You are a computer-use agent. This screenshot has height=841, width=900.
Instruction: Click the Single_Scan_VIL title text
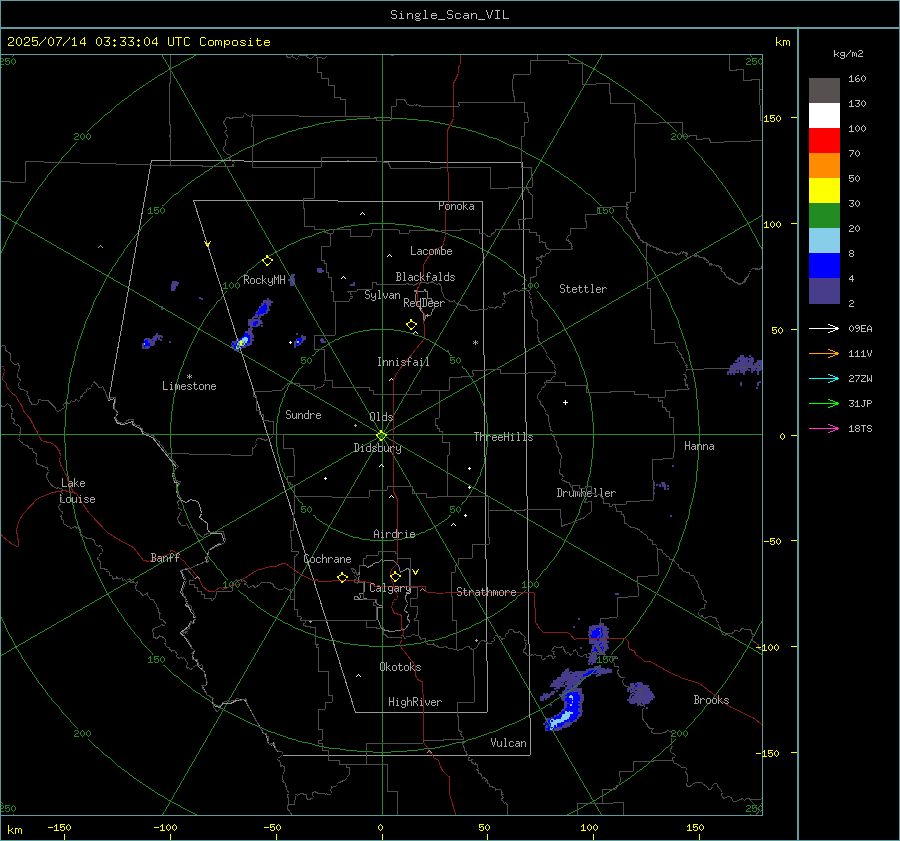click(x=449, y=15)
